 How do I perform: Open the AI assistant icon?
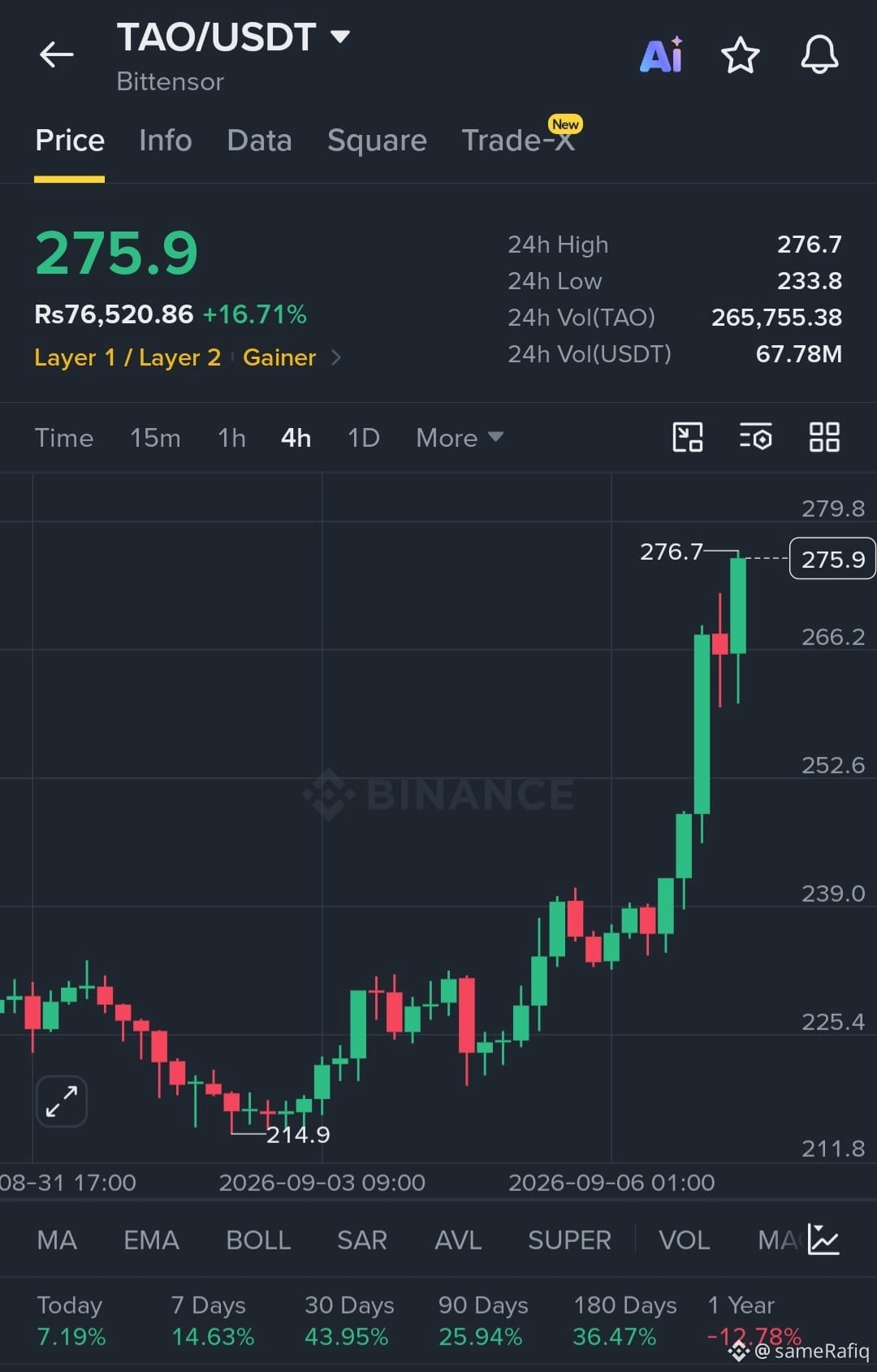662,55
